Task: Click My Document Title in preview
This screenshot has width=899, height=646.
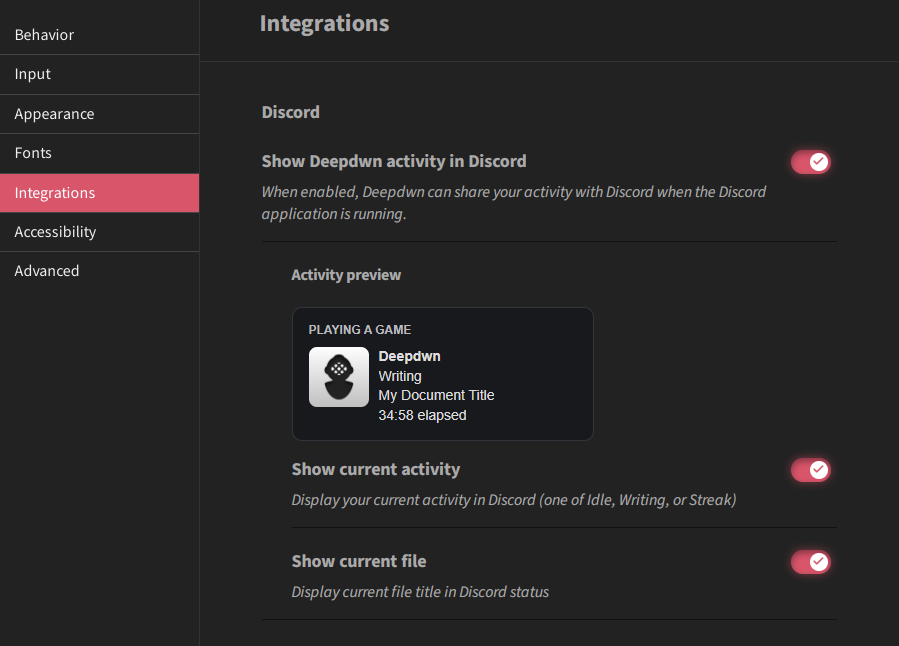Action: pyautogui.click(x=436, y=395)
